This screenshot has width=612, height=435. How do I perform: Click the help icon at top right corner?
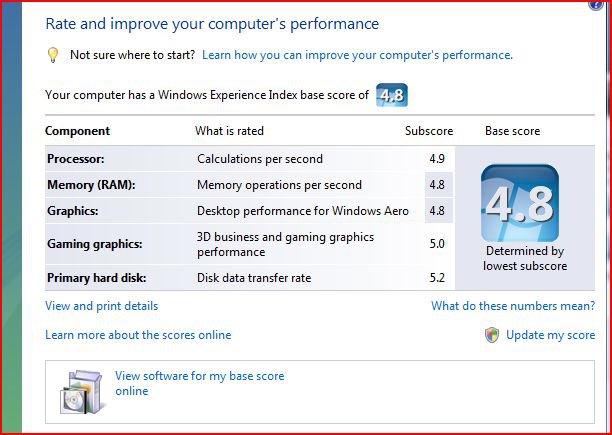click(x=597, y=4)
